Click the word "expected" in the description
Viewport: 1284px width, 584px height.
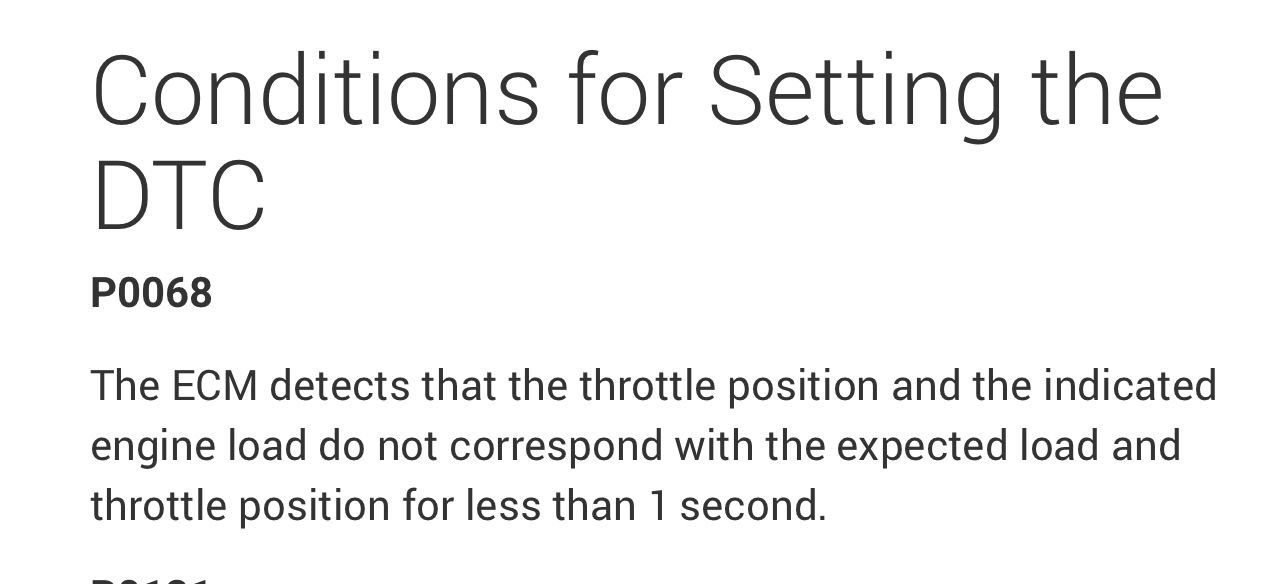pos(922,446)
